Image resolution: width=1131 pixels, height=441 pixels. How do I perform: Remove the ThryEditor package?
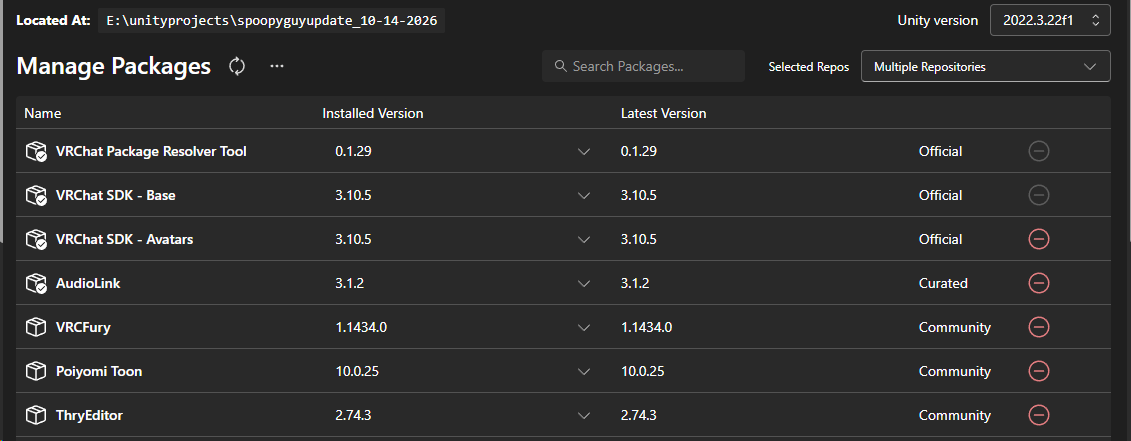[x=1039, y=415]
